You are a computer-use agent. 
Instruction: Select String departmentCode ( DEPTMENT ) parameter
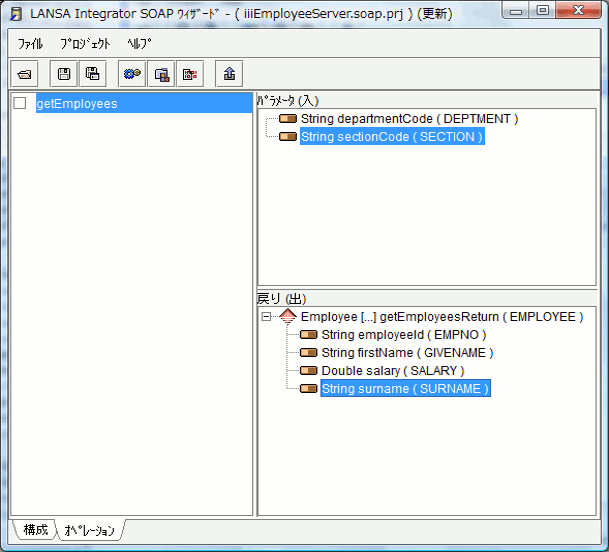[x=409, y=118]
